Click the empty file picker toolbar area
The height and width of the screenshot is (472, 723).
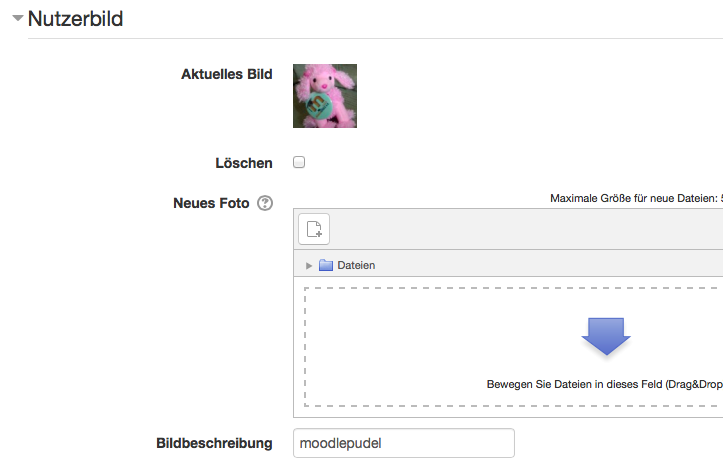point(526,229)
